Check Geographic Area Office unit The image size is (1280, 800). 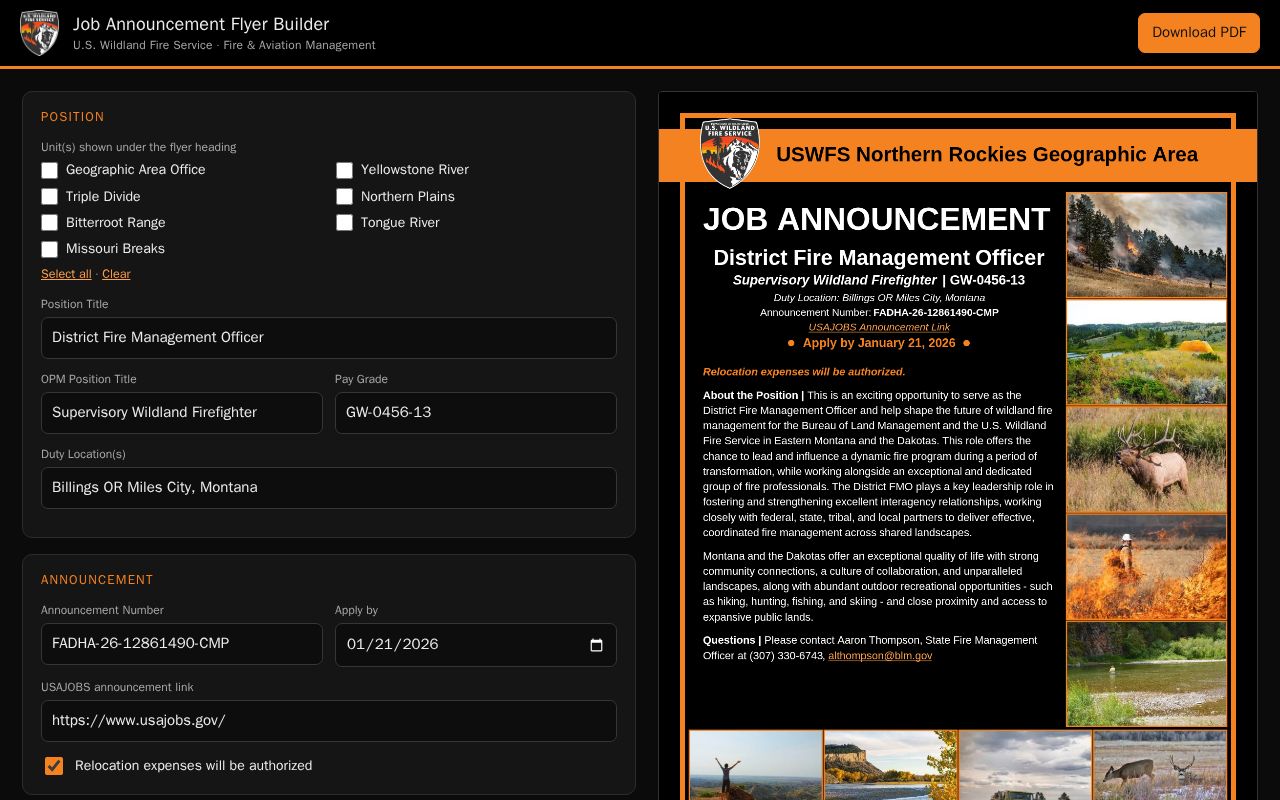[49, 170]
